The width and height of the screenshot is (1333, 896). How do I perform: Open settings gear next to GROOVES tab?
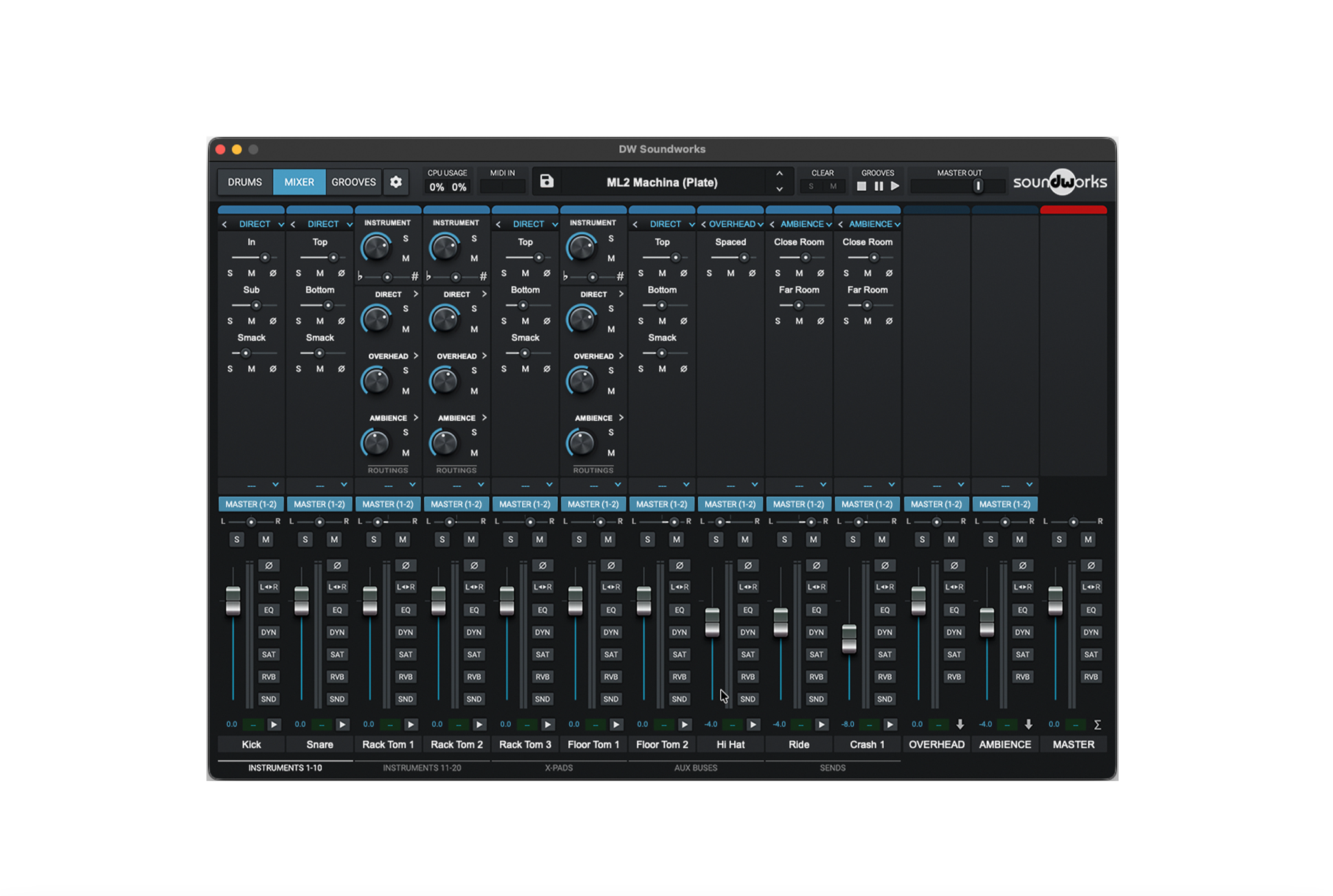(x=395, y=182)
